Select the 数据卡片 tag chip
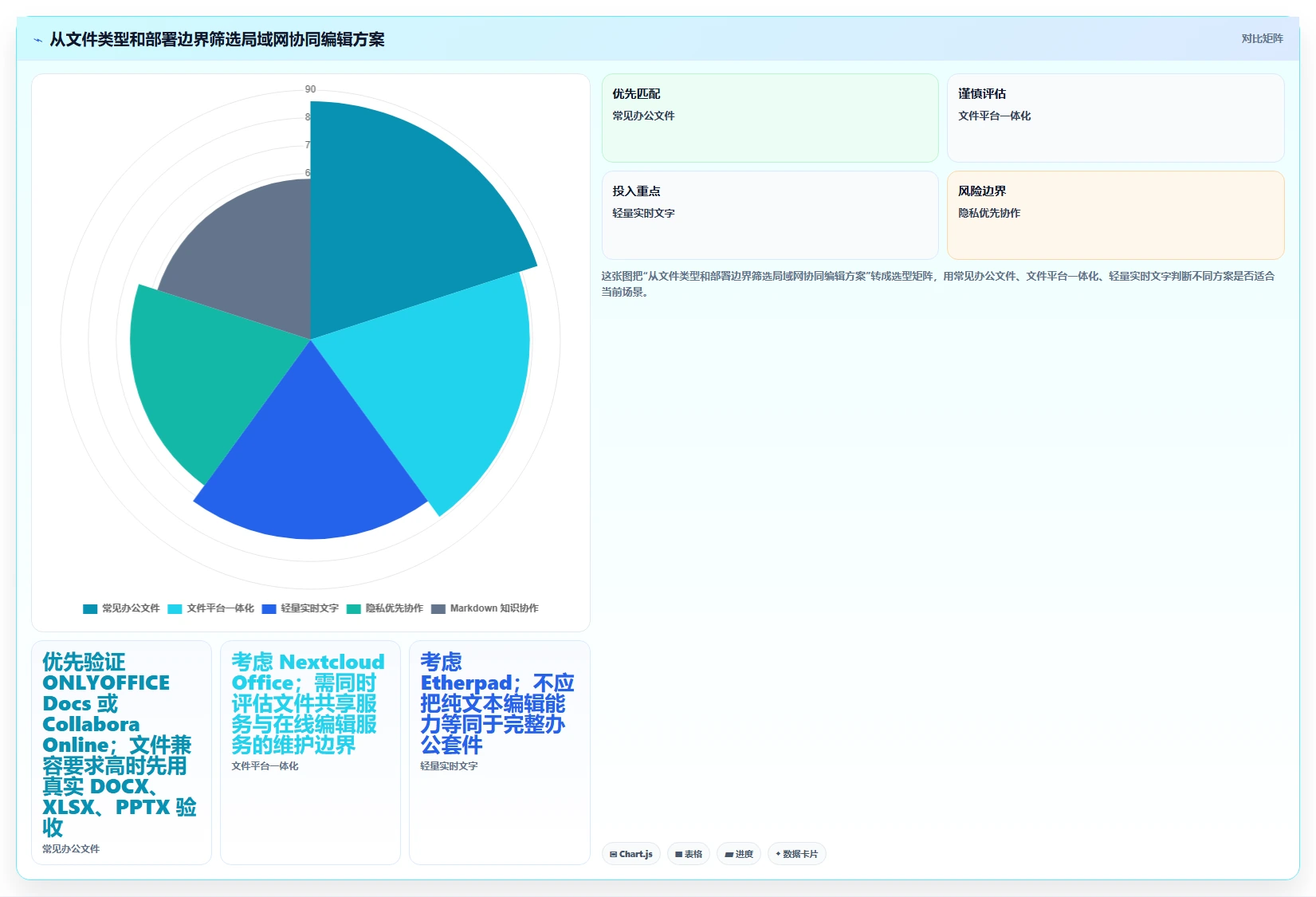Image resolution: width=1316 pixels, height=897 pixels. point(797,854)
